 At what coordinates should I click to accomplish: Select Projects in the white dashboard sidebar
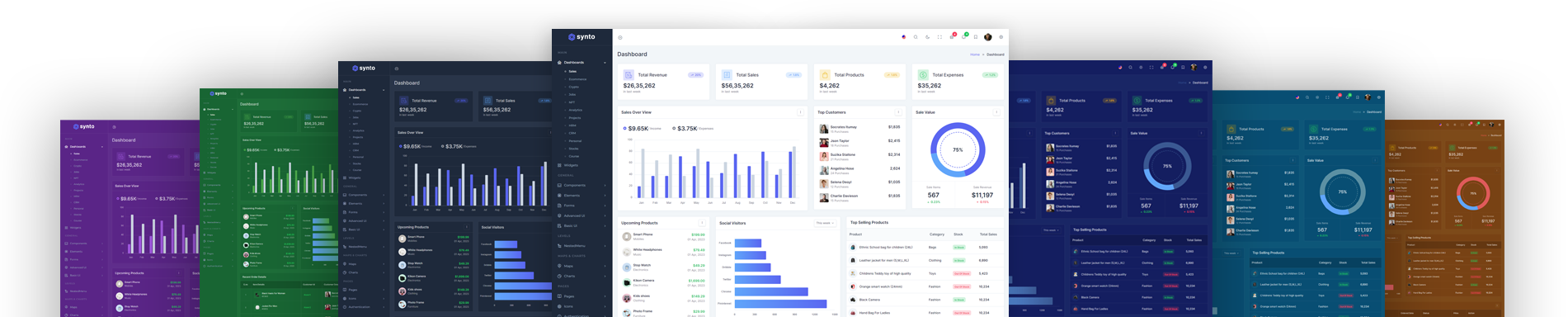(x=575, y=118)
